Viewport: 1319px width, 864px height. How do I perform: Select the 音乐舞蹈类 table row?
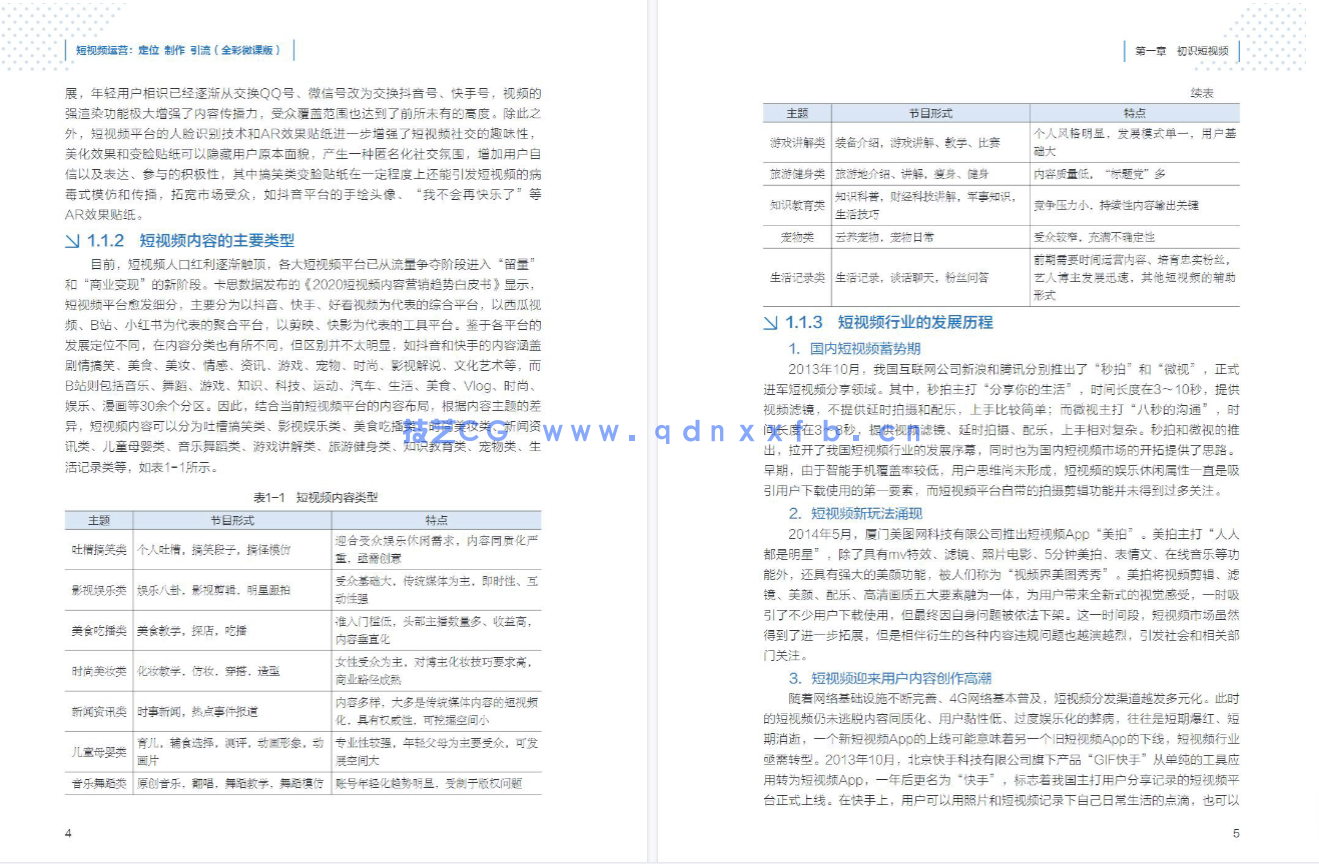(x=98, y=781)
